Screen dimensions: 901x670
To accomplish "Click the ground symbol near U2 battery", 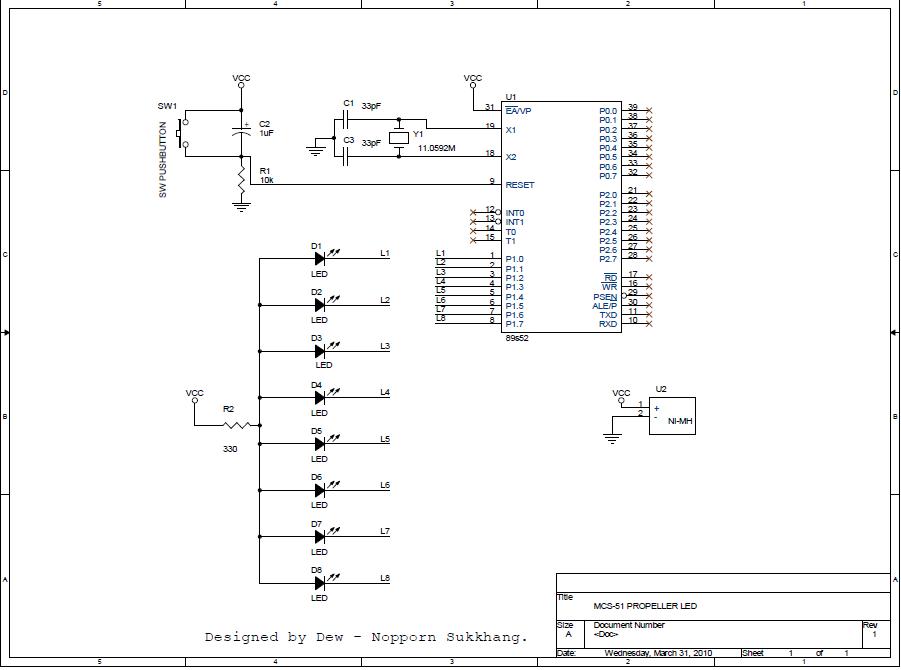I will [613, 436].
